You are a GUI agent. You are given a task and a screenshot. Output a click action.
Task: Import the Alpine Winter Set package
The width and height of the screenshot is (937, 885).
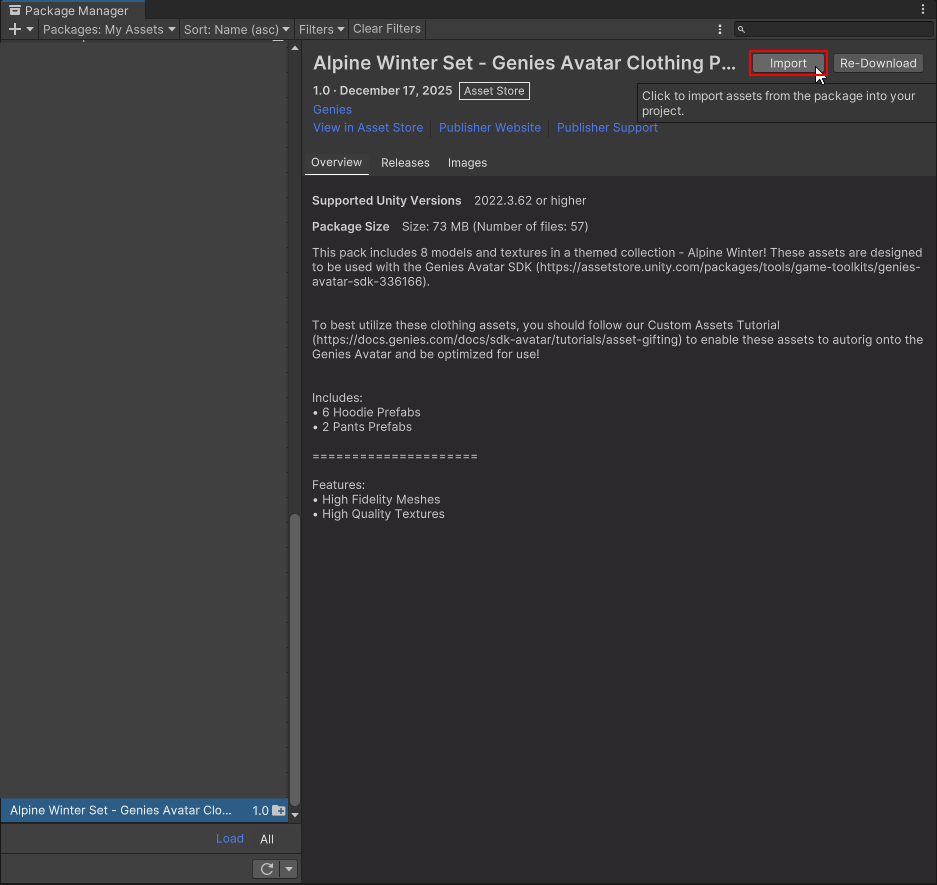click(788, 63)
